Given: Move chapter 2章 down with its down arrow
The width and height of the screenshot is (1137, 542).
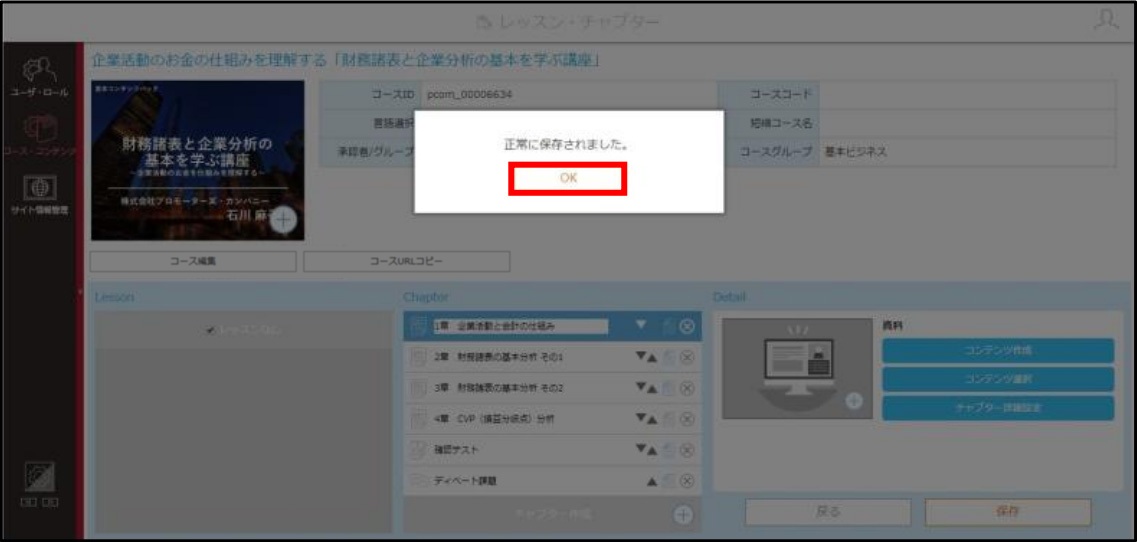Looking at the screenshot, I should [x=640, y=357].
